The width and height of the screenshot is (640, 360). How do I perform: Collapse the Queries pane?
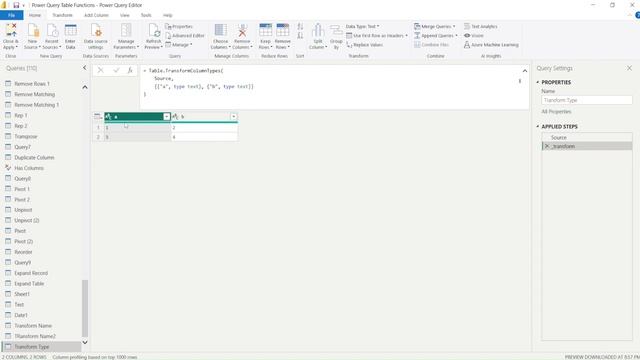tap(84, 68)
